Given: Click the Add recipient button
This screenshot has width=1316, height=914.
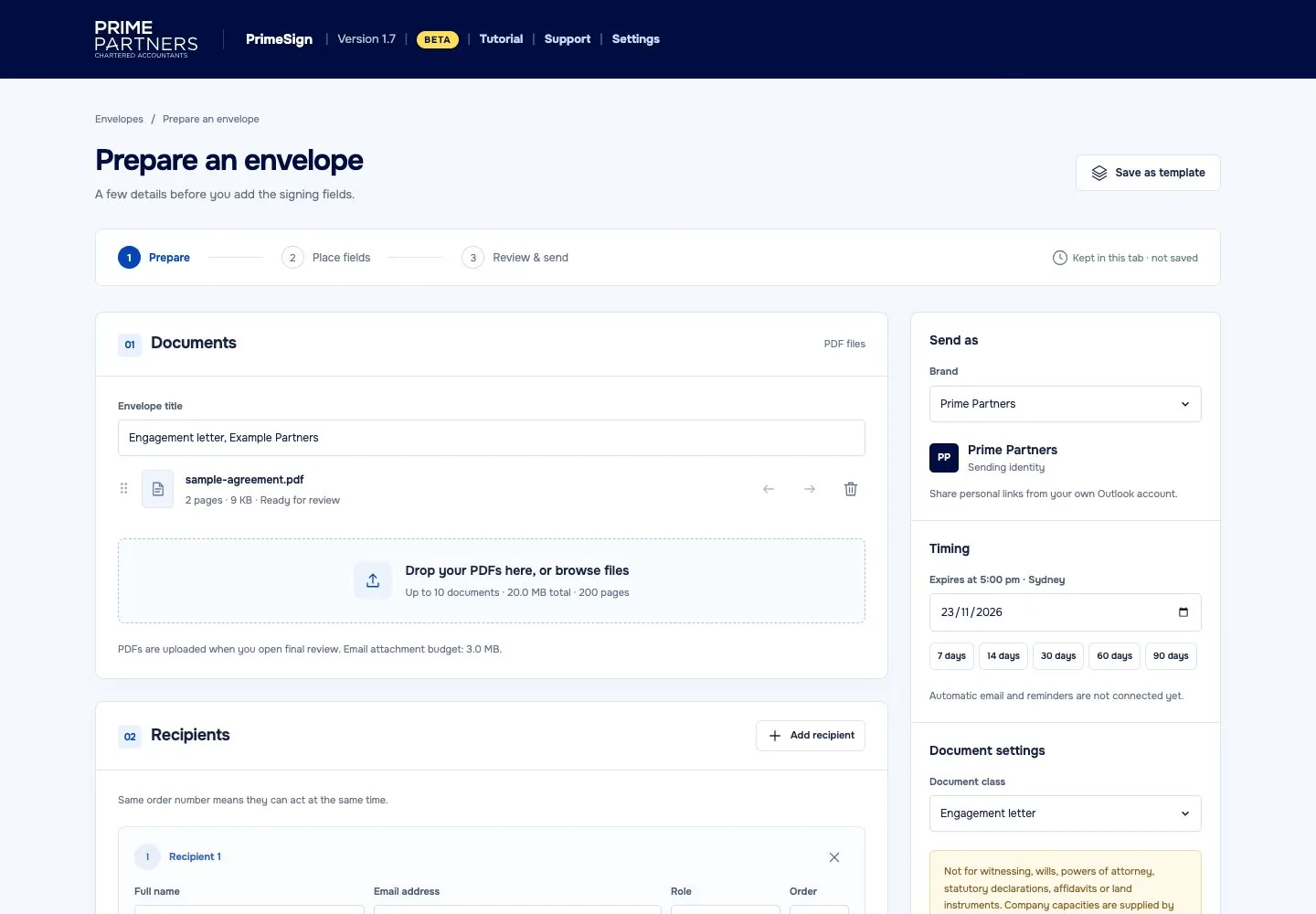Looking at the screenshot, I should point(811,736).
